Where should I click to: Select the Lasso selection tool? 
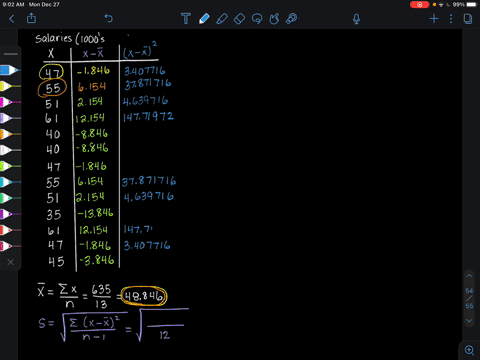pos(257,19)
